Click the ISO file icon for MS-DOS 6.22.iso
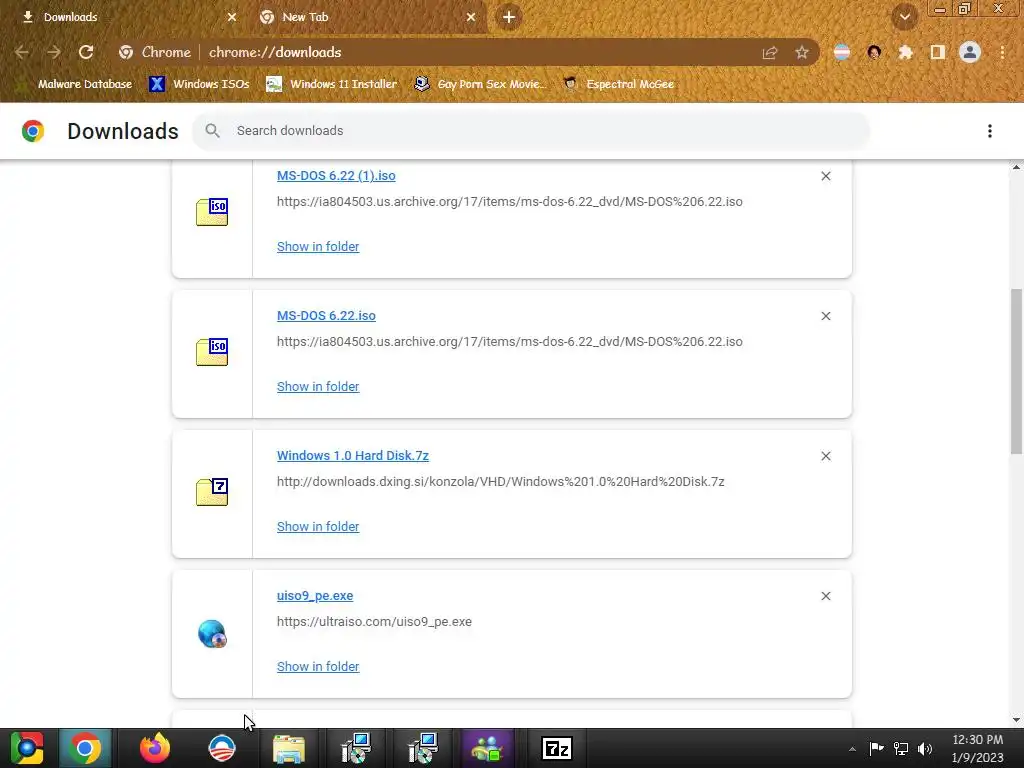 [212, 351]
